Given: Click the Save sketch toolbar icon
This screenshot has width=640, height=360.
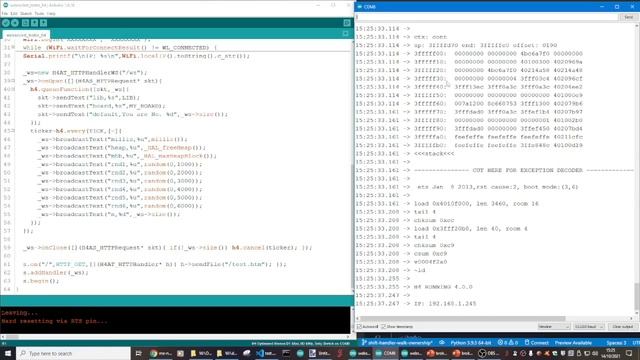Looking at the screenshot, I should 43,23.
